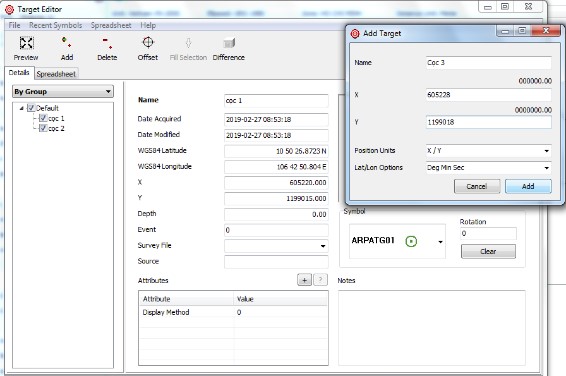Viewport: 566px width, 376px height.
Task: Click the WGS84 Longitude field
Action: tap(276, 167)
